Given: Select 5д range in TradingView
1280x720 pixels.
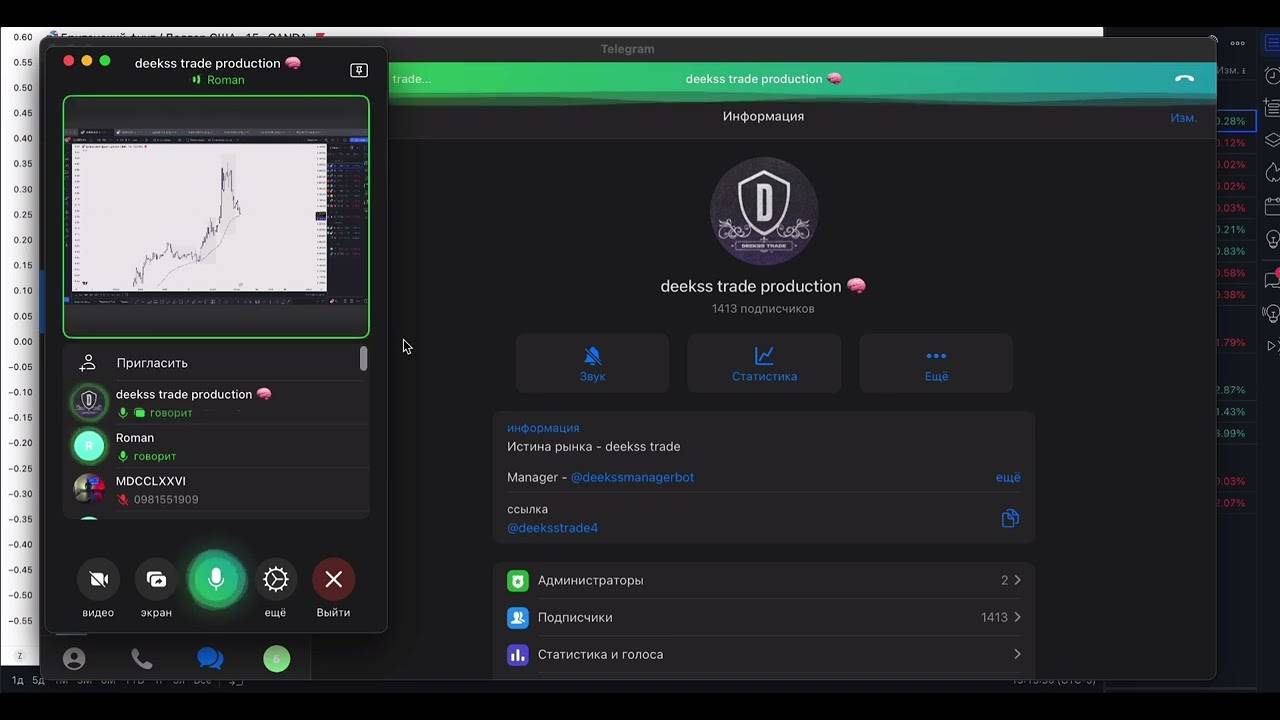Looking at the screenshot, I should [39, 681].
